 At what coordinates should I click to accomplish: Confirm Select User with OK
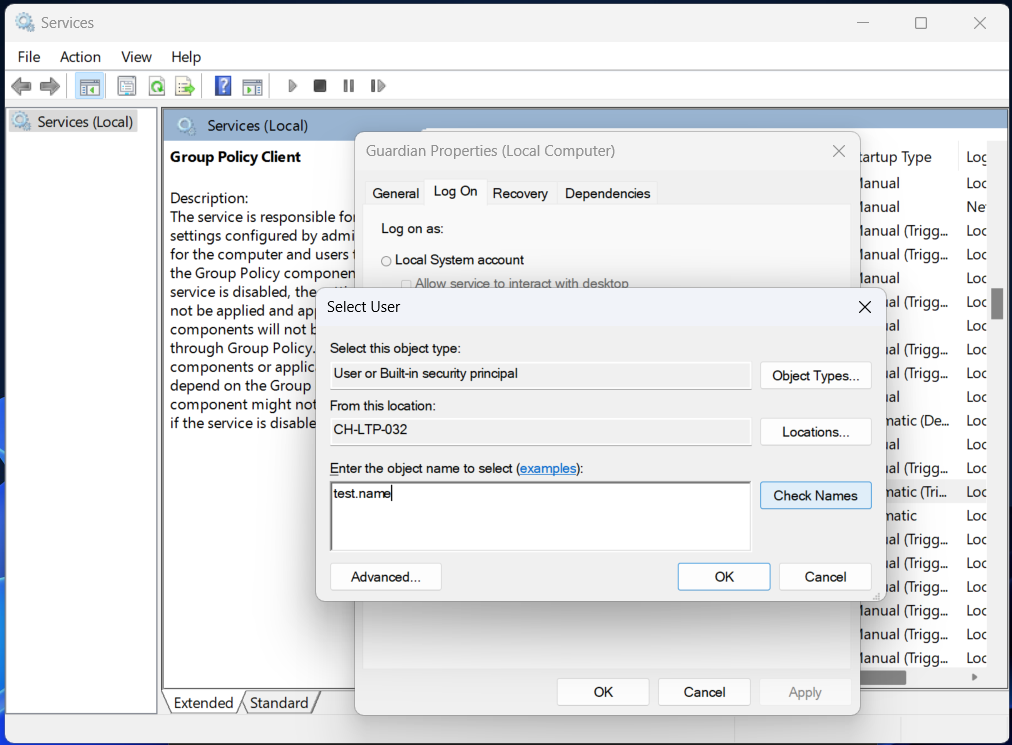tap(724, 577)
